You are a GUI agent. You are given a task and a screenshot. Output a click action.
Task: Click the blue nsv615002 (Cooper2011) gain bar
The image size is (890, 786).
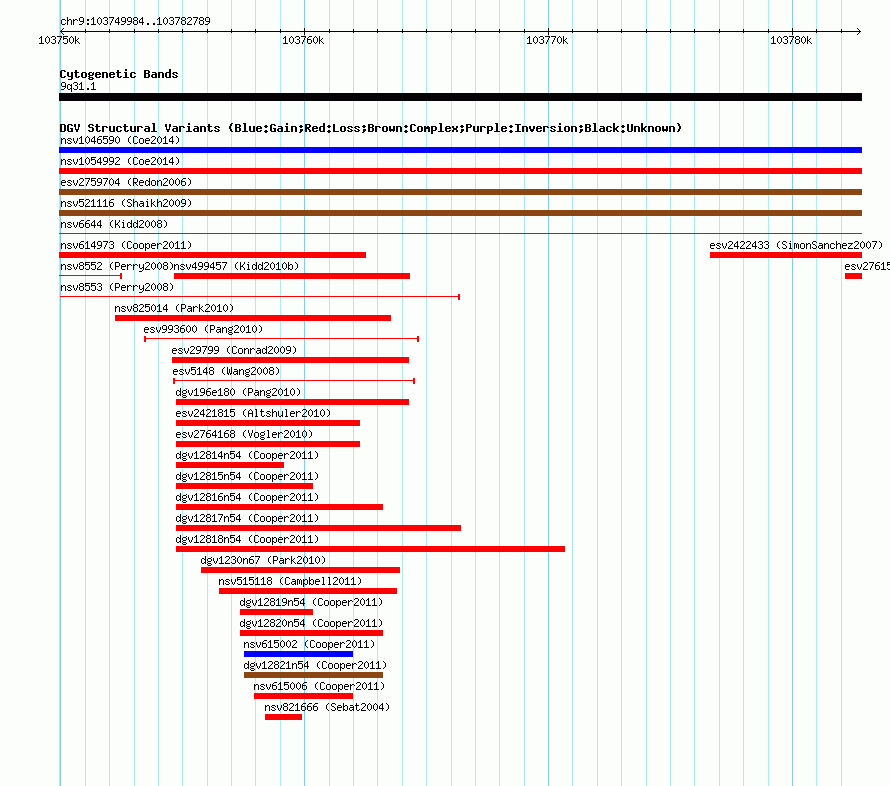pyautogui.click(x=298, y=654)
